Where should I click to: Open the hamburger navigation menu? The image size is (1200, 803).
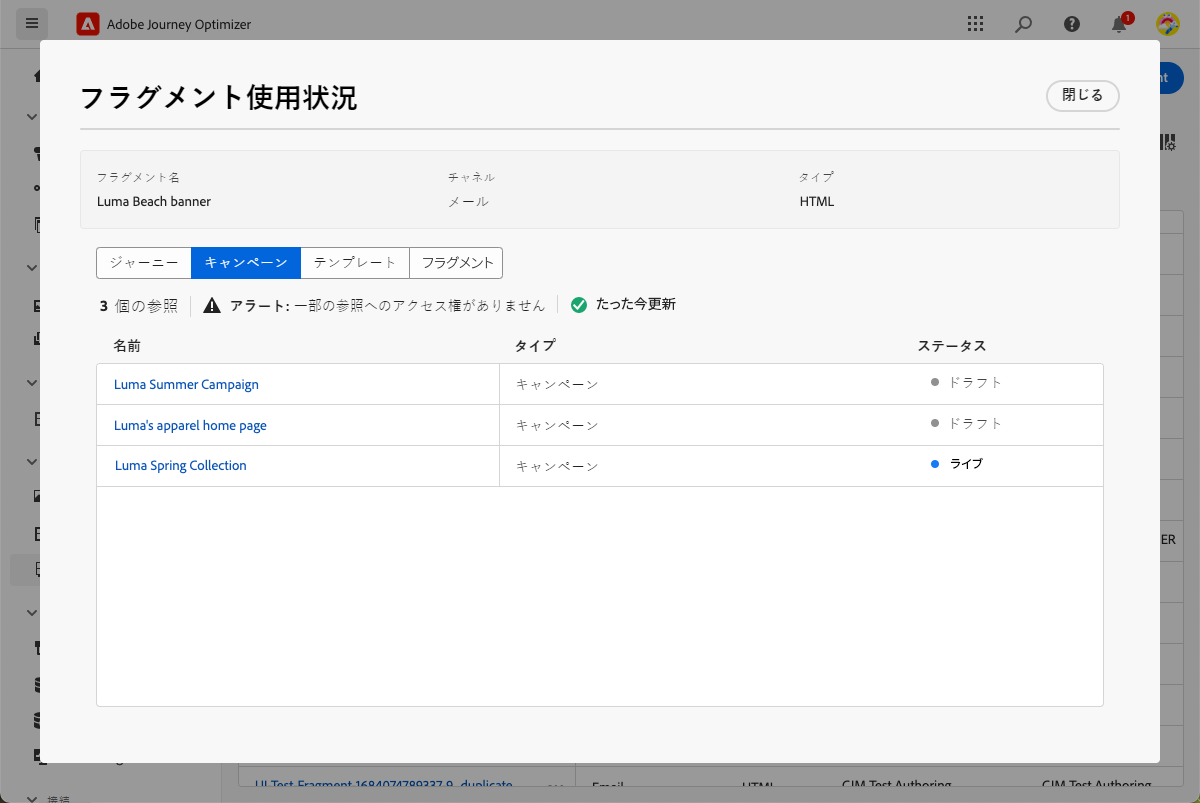tap(32, 23)
